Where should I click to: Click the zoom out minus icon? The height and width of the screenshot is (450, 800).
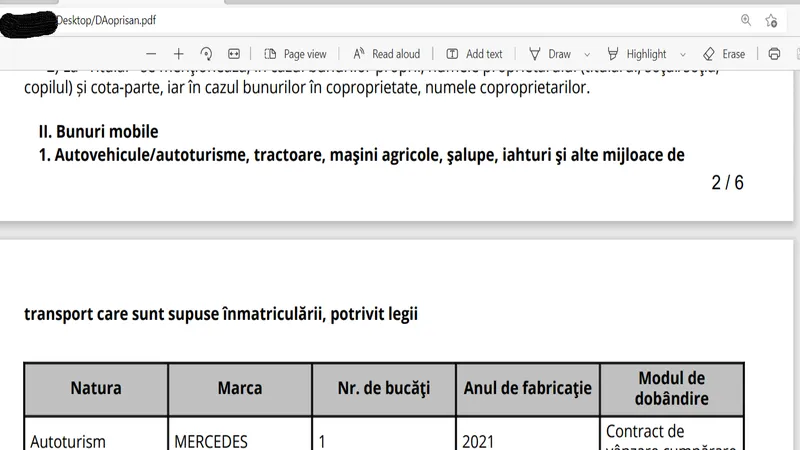151,54
